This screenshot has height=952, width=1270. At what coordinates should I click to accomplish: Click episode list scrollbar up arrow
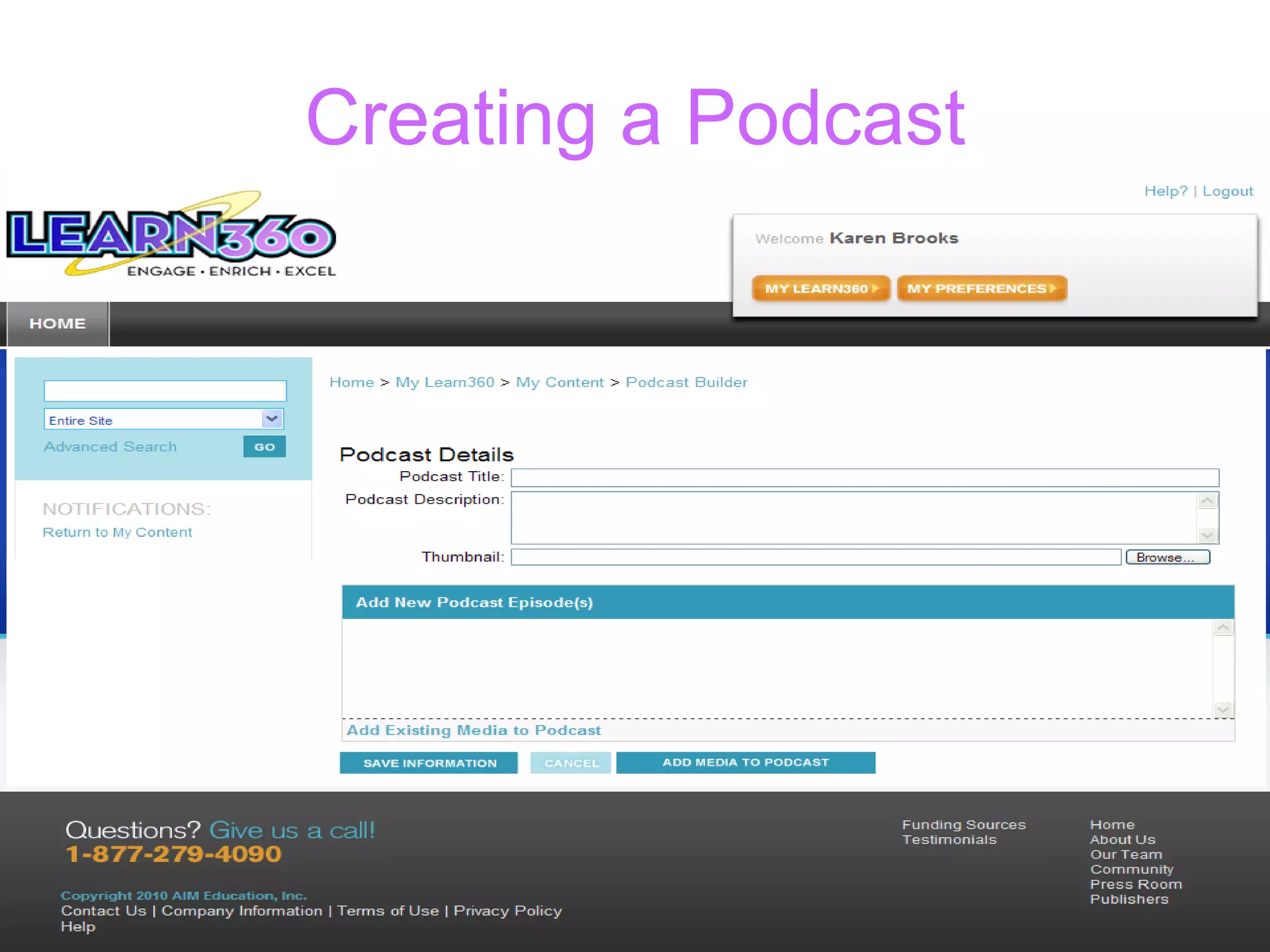pos(1223,628)
